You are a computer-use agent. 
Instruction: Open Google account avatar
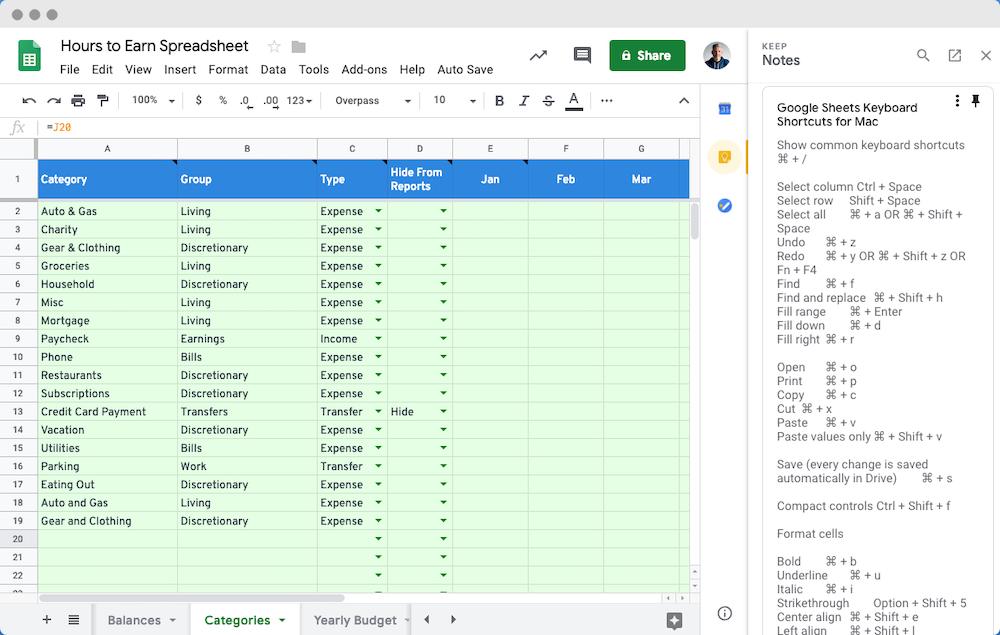pyautogui.click(x=717, y=55)
